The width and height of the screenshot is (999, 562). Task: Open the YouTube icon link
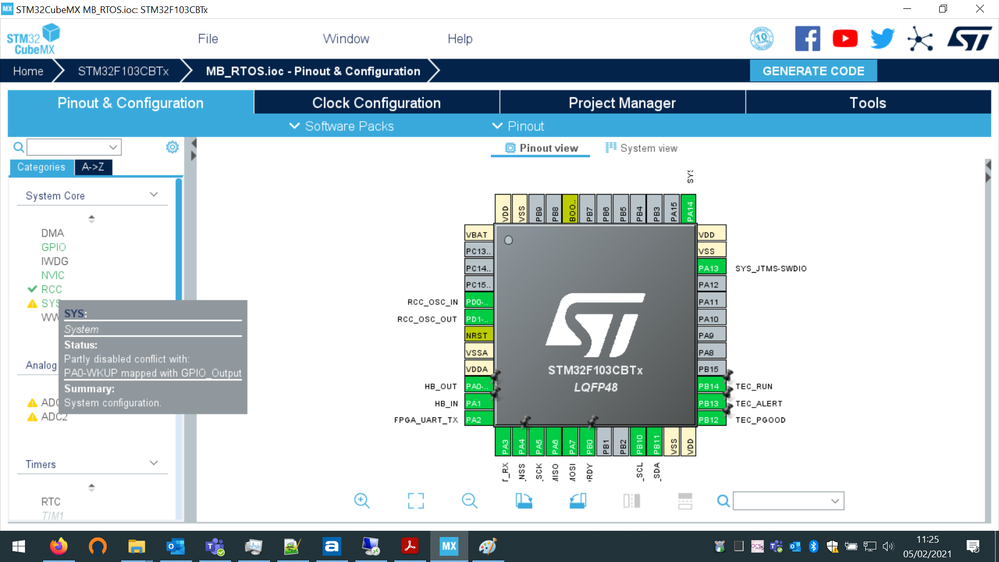click(x=845, y=39)
